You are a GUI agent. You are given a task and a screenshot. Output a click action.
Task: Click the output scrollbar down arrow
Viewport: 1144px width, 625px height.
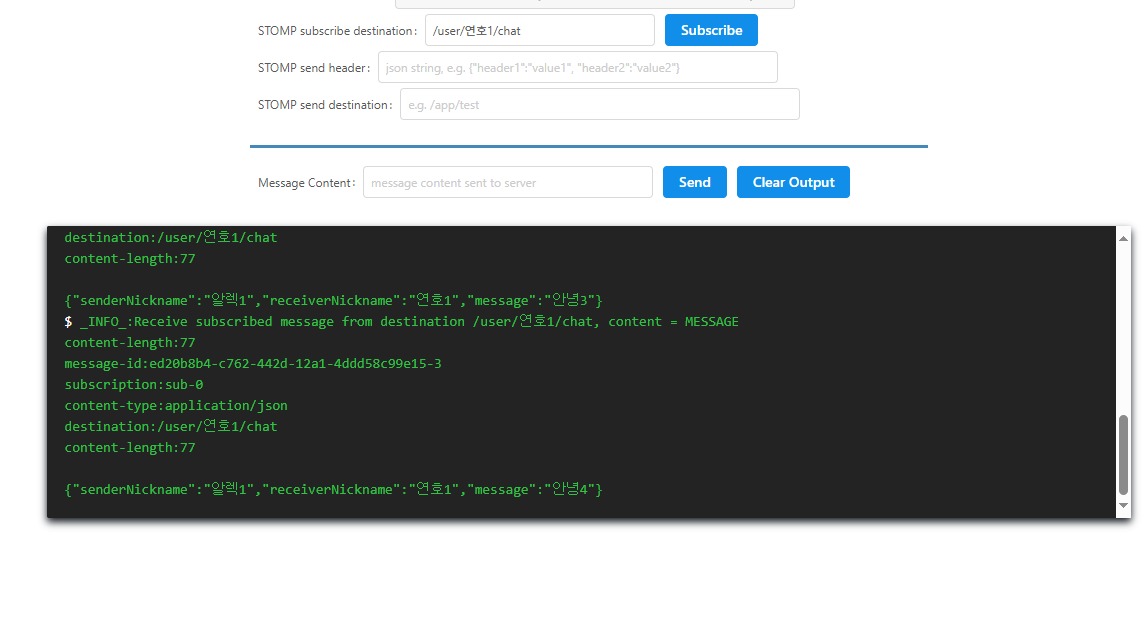(1124, 505)
